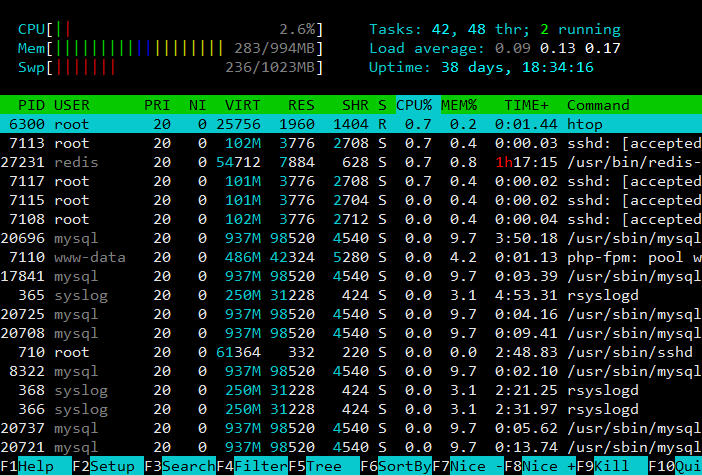Click the 4.2 MEM% value of php-fpm
The image size is (702, 476).
(463, 257)
